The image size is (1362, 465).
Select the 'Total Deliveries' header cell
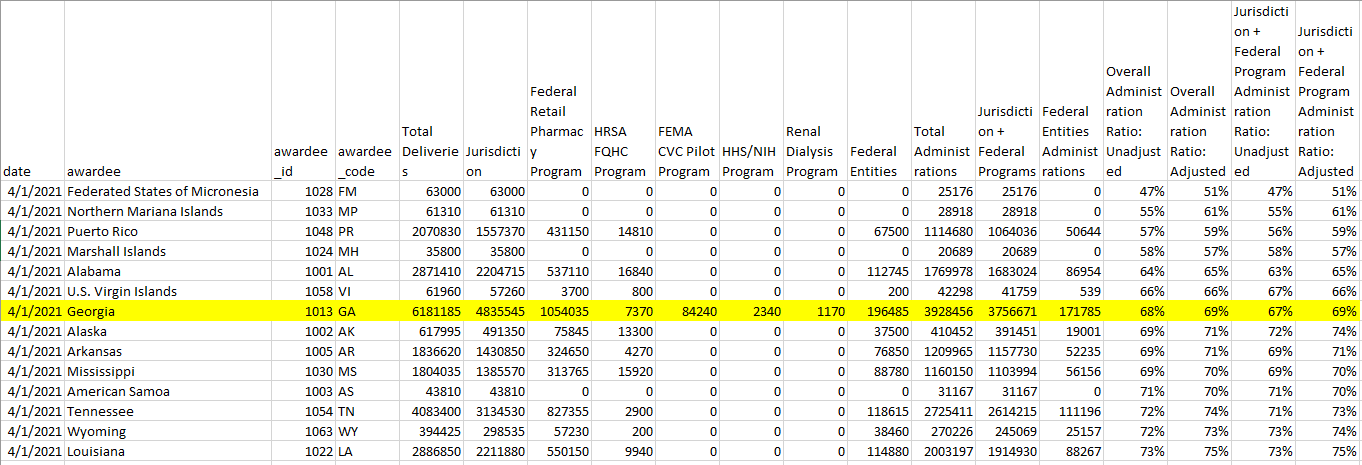pos(430,91)
